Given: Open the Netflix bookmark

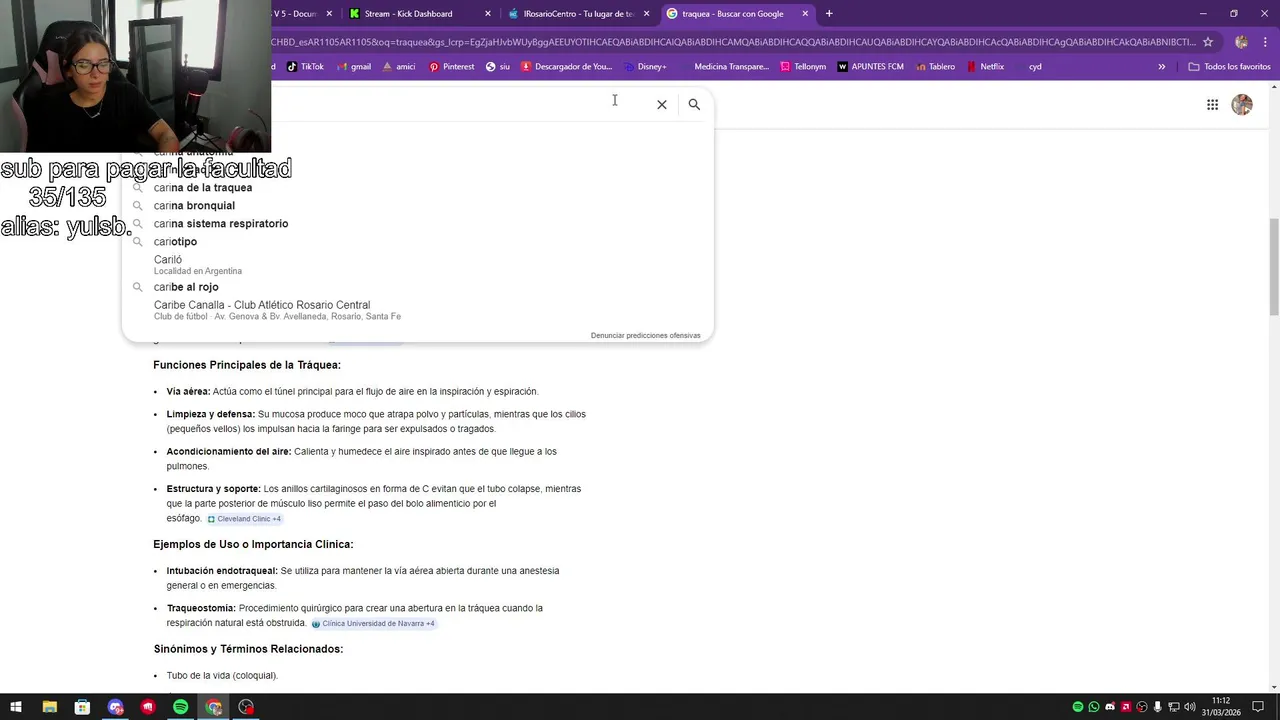Looking at the screenshot, I should (x=984, y=67).
